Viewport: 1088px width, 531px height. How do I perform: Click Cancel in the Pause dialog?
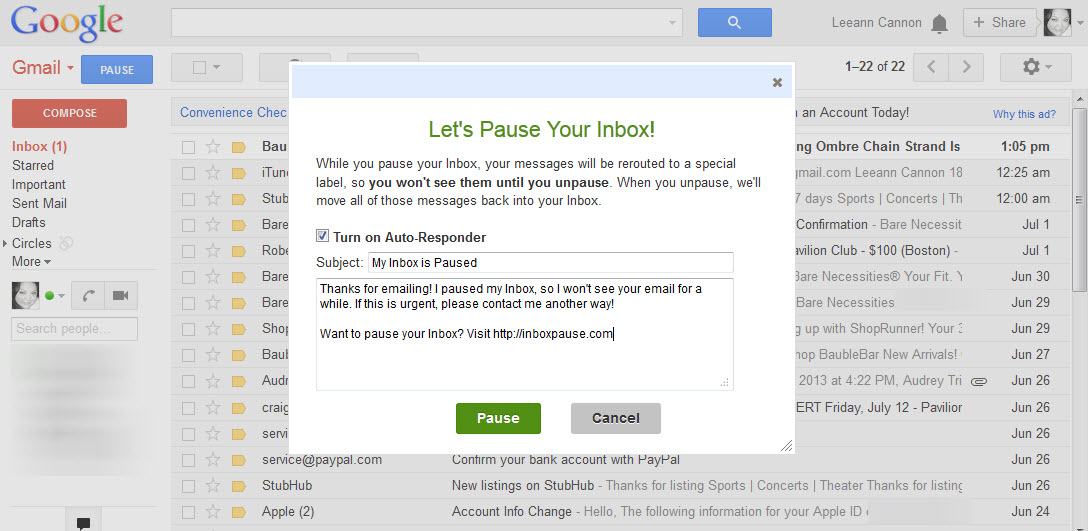pyautogui.click(x=615, y=418)
